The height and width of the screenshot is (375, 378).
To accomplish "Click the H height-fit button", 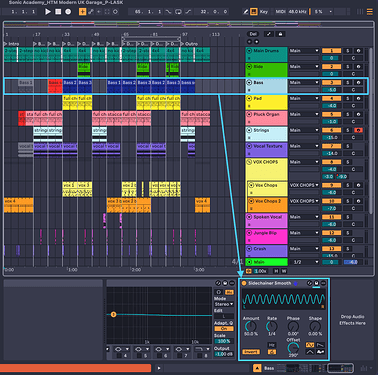I will 276,271.
